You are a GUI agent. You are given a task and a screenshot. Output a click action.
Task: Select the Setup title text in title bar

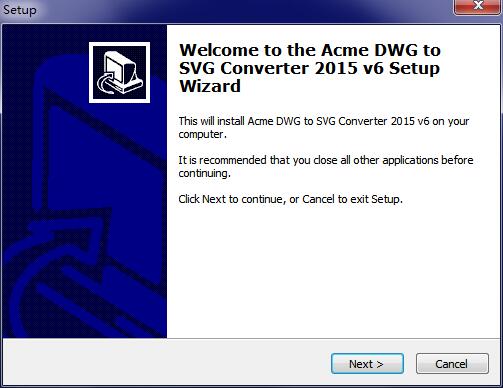click(x=20, y=10)
